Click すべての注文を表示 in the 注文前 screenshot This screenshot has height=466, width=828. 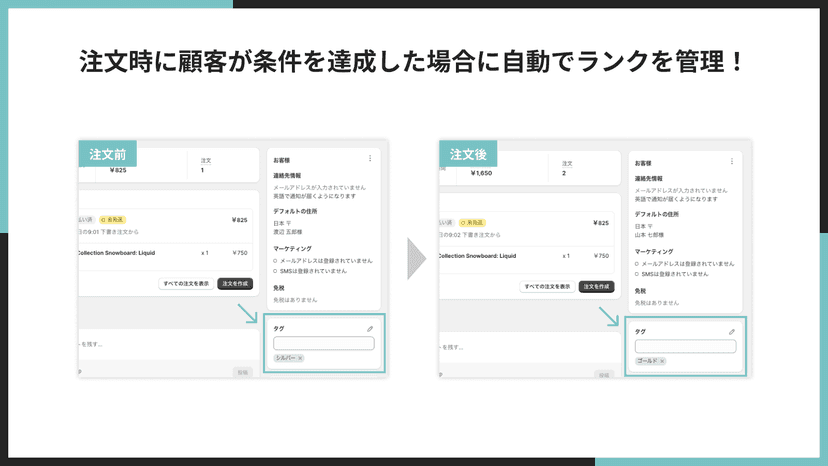pos(186,284)
